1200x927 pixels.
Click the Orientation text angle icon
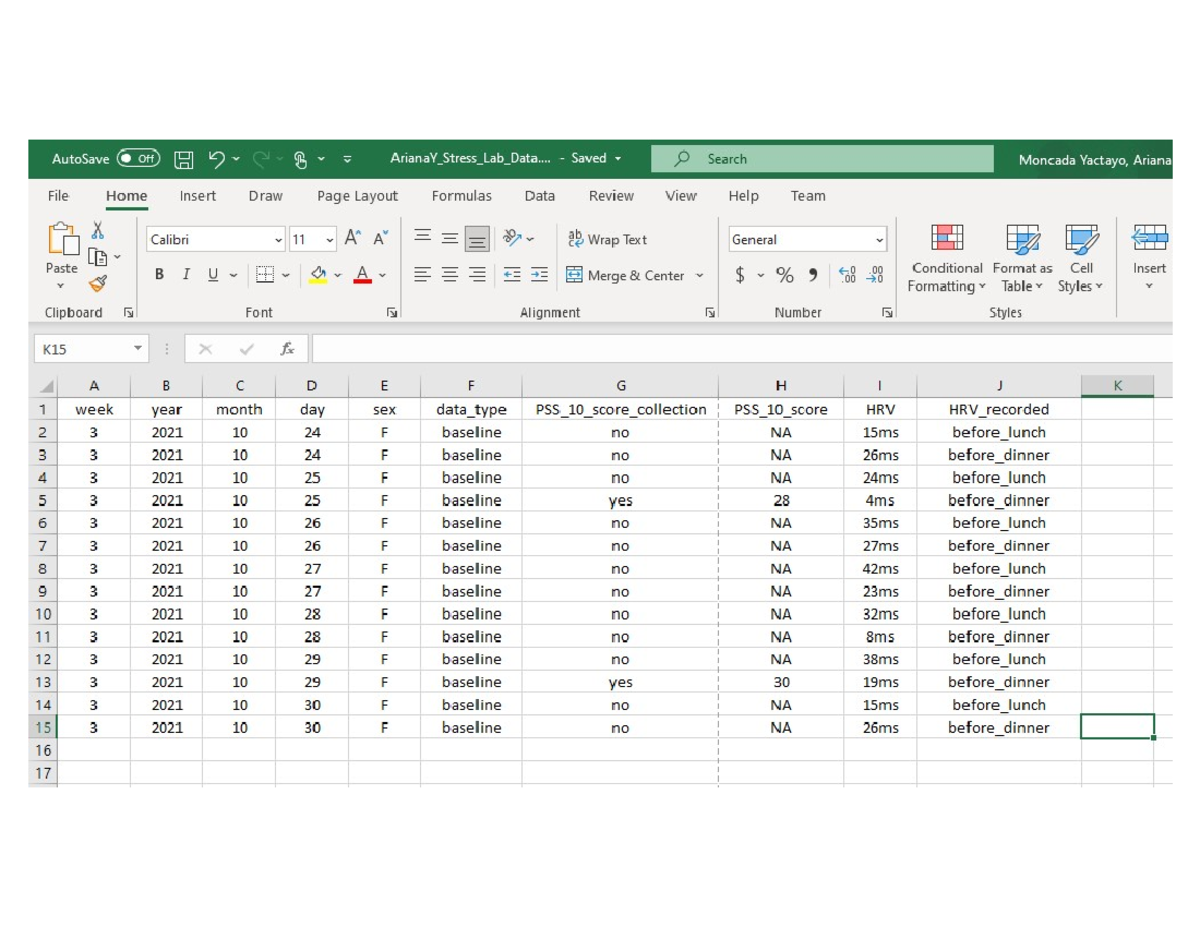(512, 238)
